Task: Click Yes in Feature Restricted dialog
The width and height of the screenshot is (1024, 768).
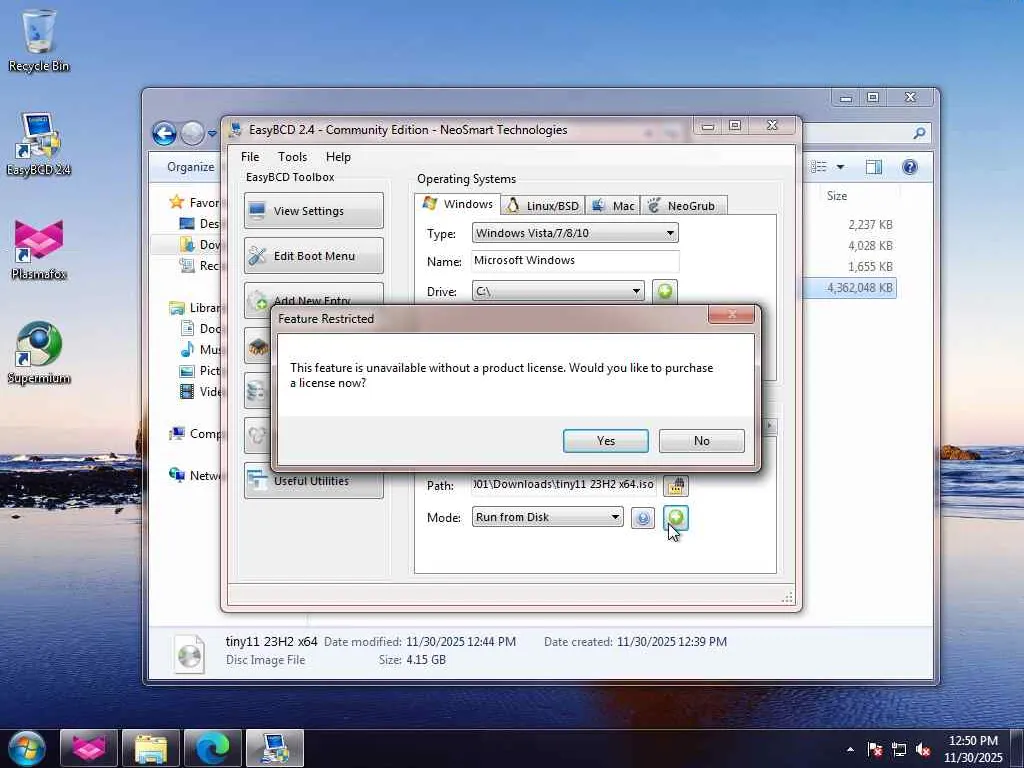Action: tap(605, 441)
